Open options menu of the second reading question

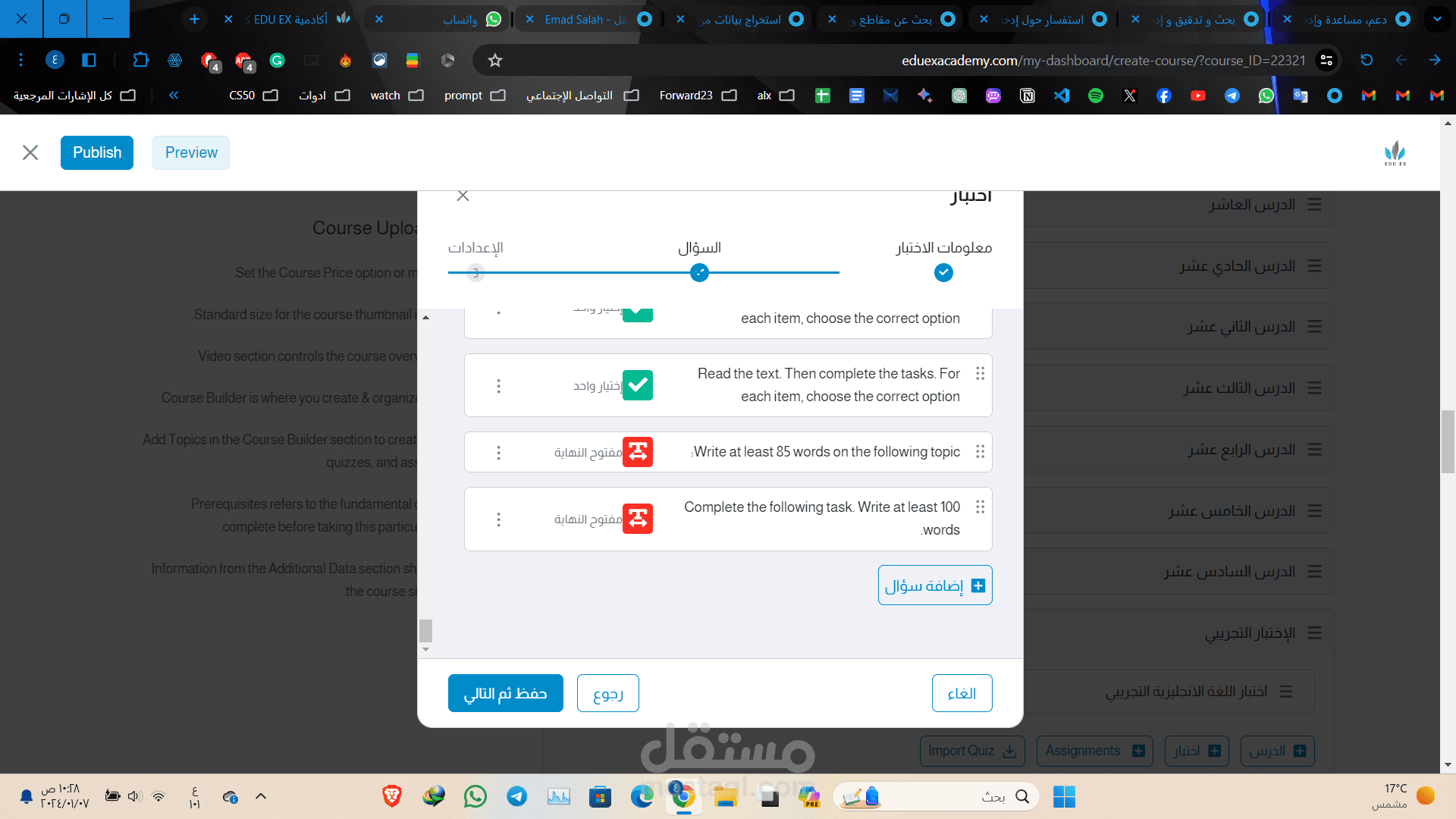coord(498,386)
